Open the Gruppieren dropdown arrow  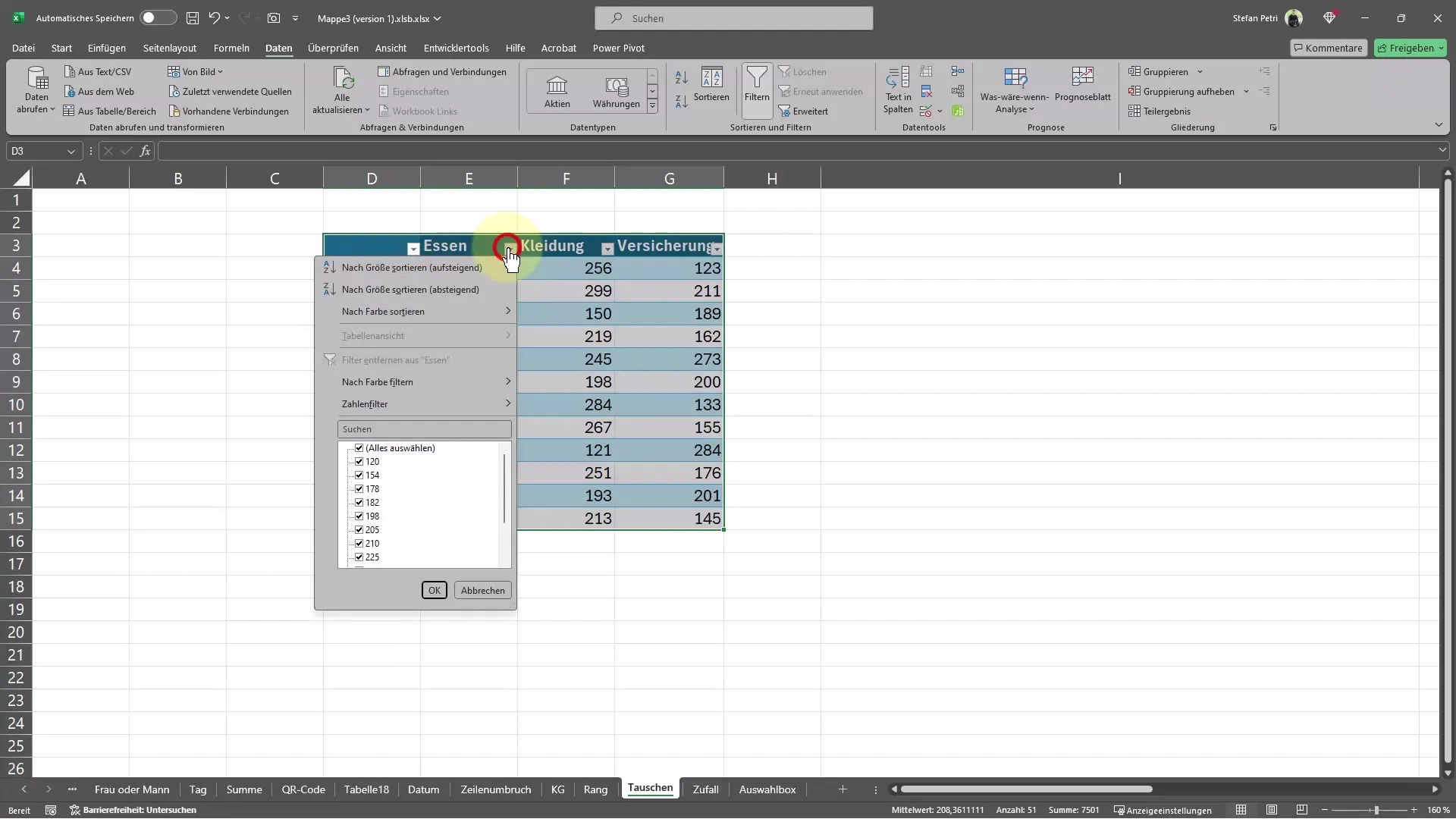pyautogui.click(x=1200, y=72)
